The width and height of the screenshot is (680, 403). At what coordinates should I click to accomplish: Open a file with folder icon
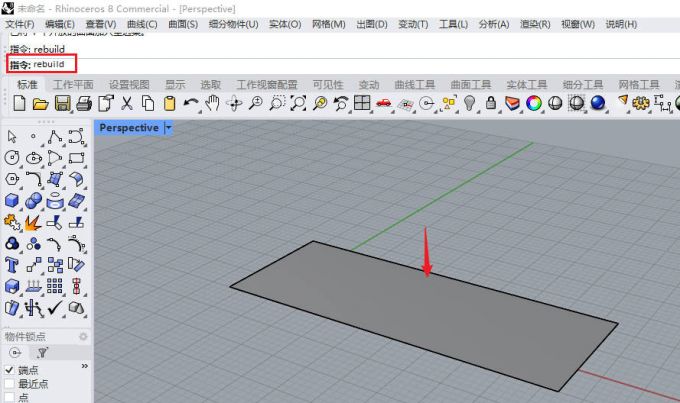click(x=40, y=104)
